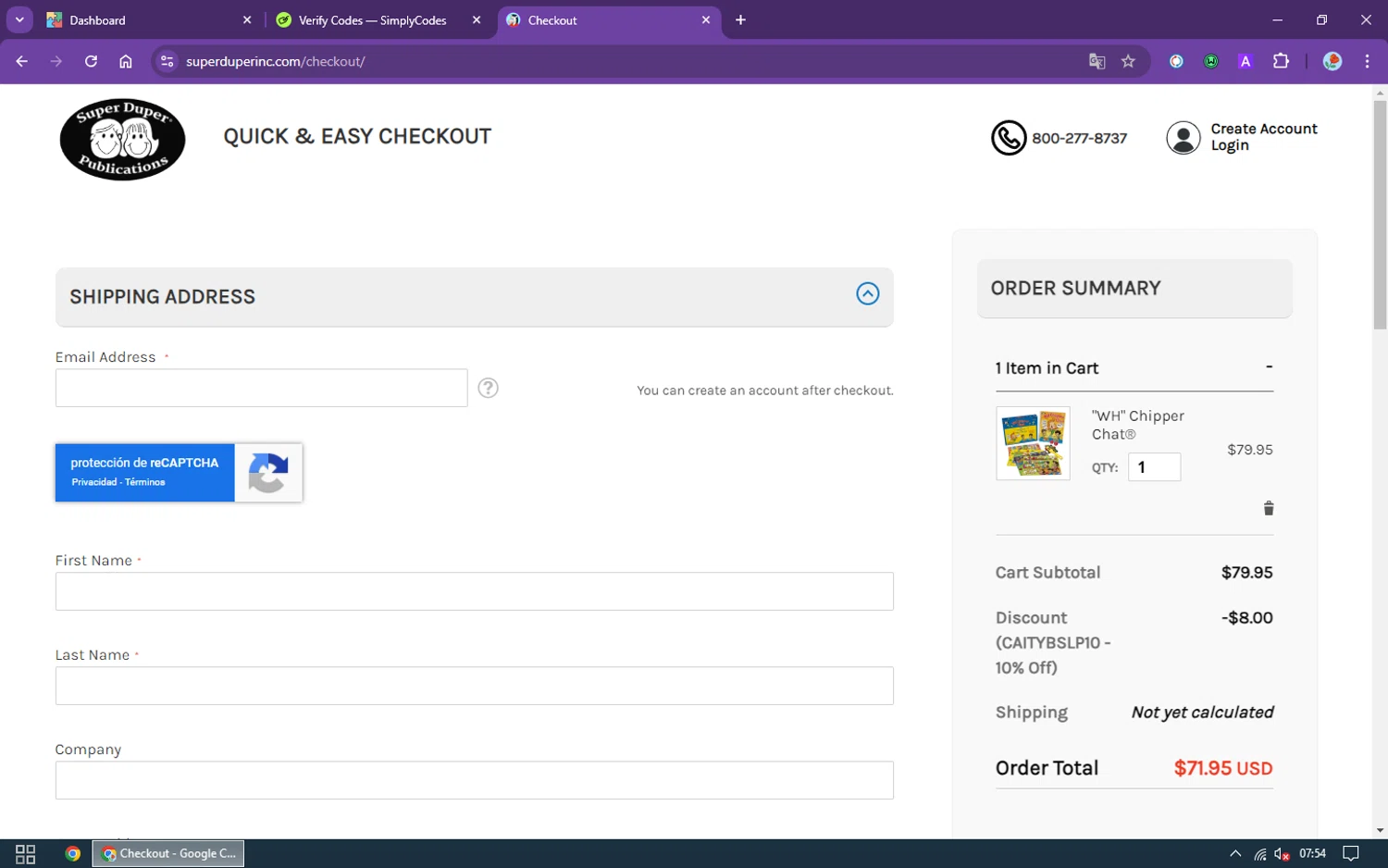Close the Checkout tab
1388x868 pixels.
tap(706, 19)
